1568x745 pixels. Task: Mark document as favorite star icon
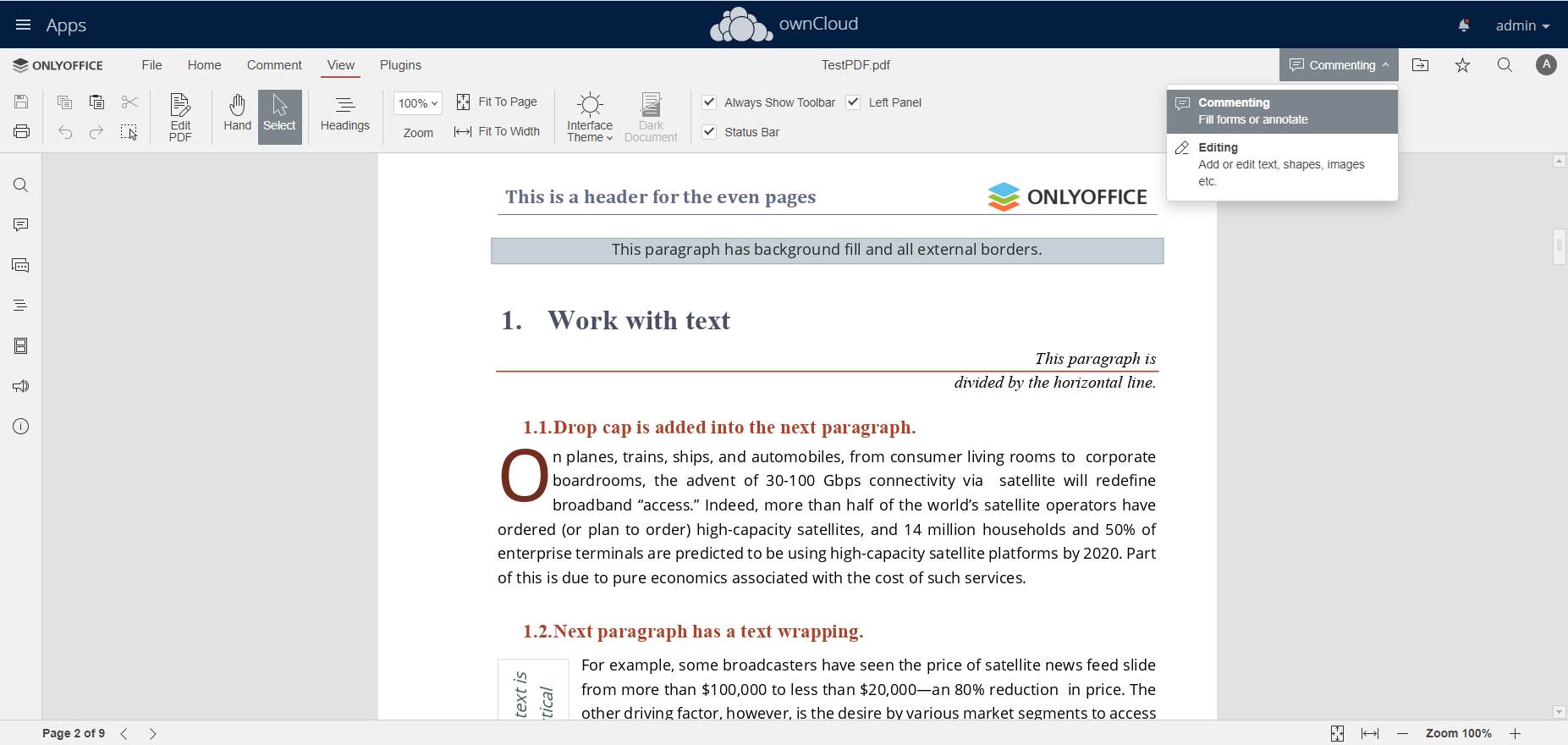pyautogui.click(x=1462, y=65)
